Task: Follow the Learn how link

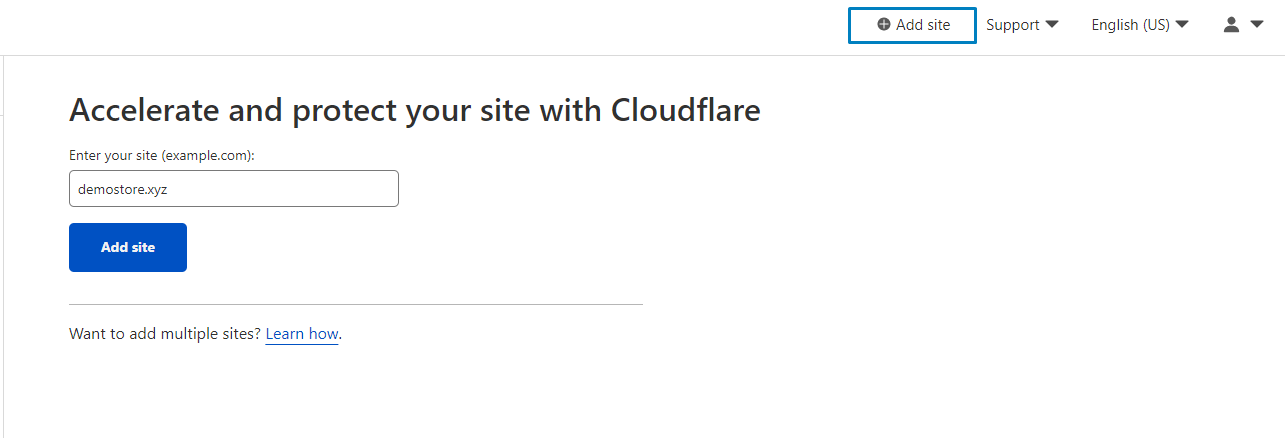Action: point(302,334)
